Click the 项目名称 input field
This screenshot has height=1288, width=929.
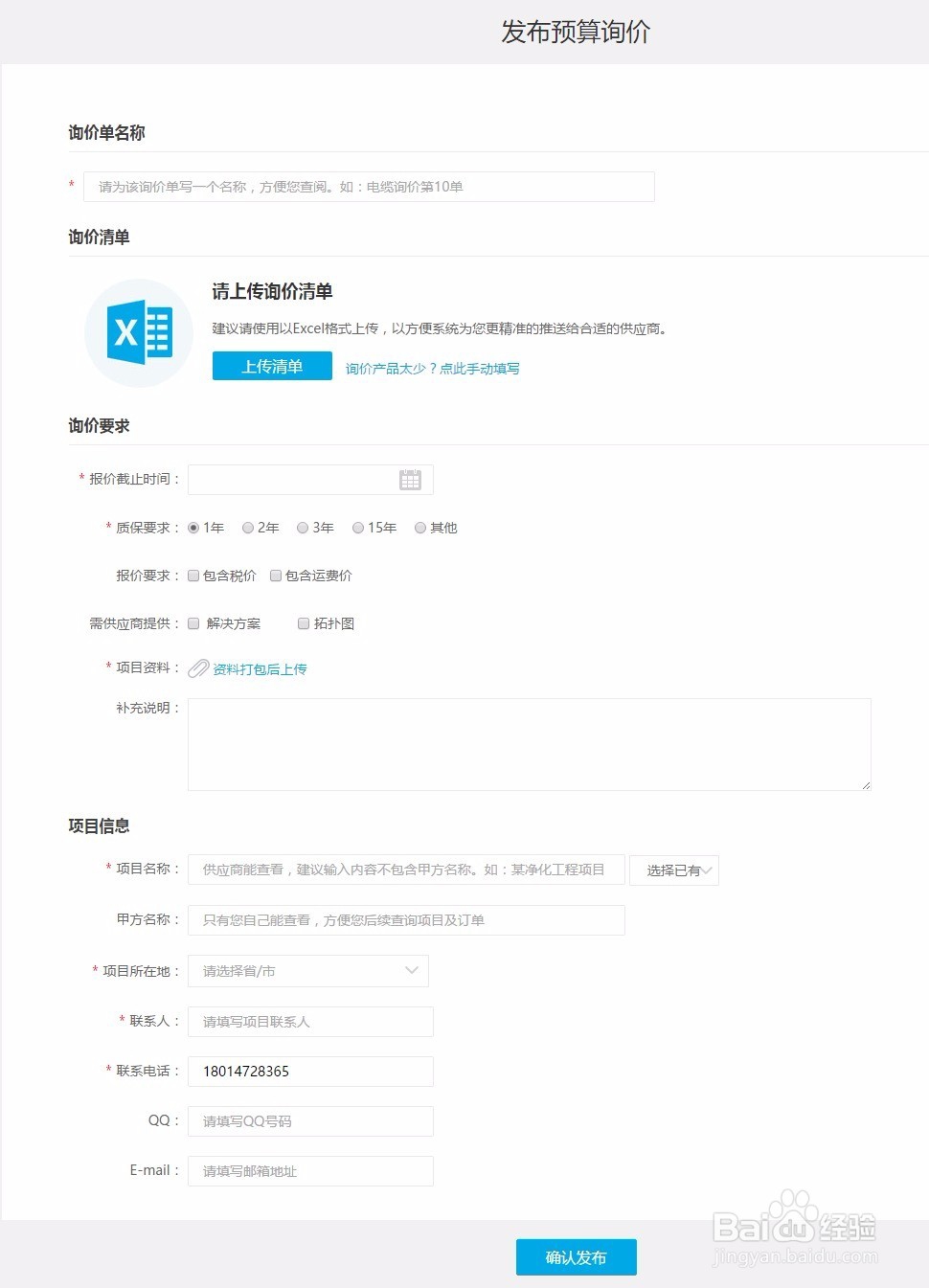pos(406,870)
